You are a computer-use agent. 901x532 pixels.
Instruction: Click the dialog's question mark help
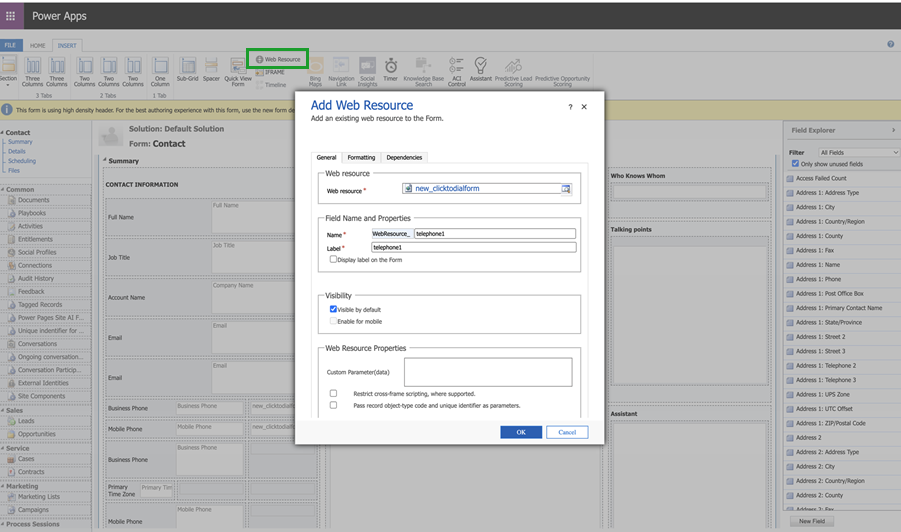570,107
